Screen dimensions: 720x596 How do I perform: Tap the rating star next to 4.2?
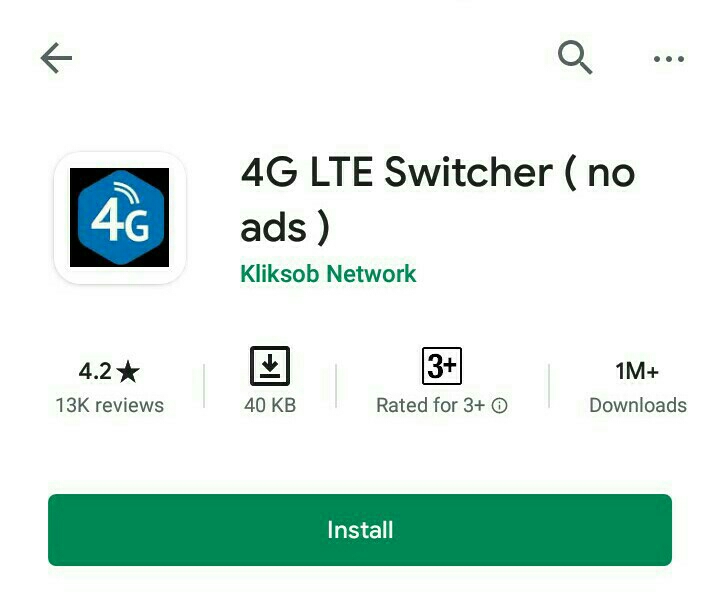(x=128, y=371)
